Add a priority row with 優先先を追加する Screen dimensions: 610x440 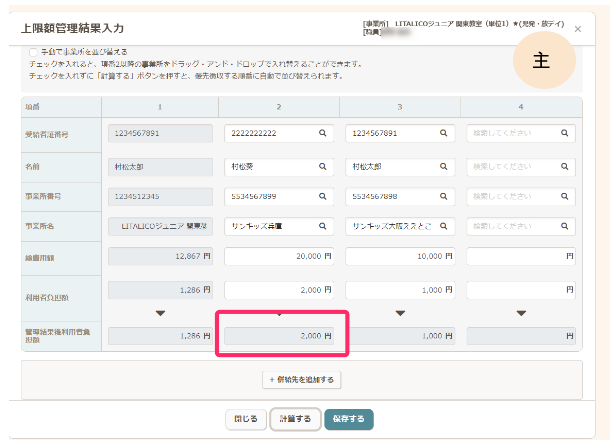coord(301,380)
